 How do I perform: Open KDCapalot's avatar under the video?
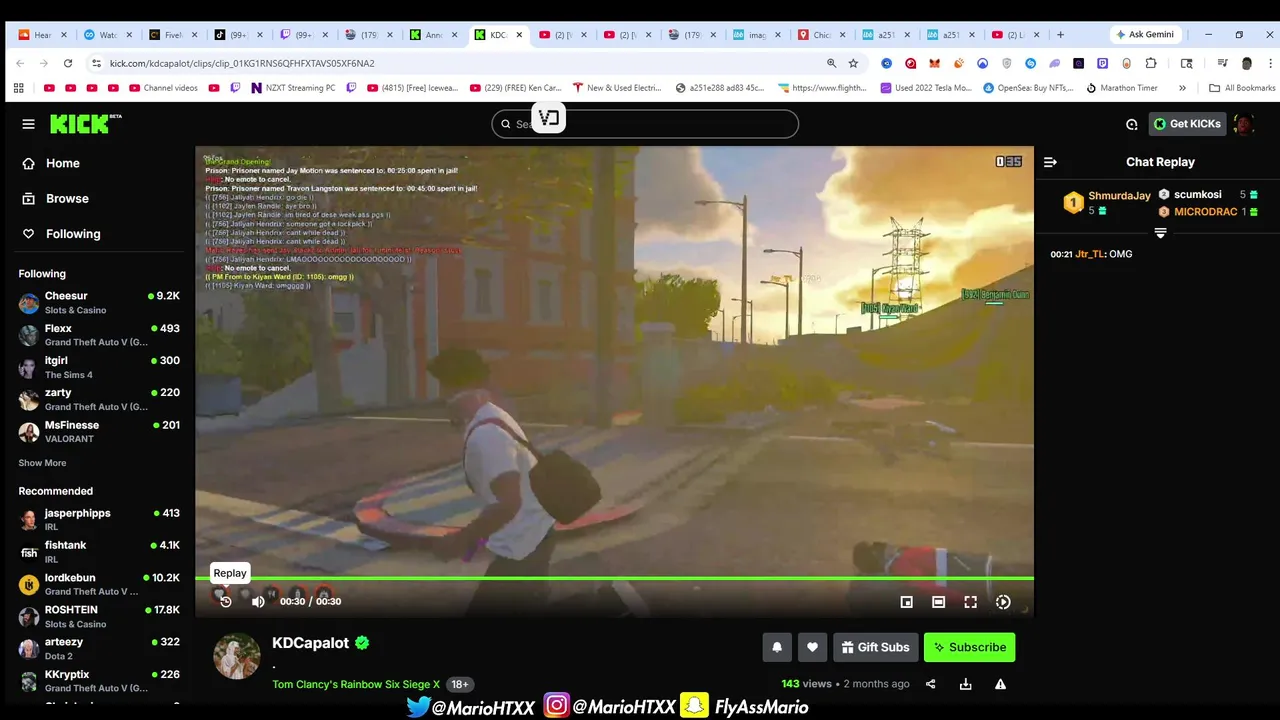(x=237, y=656)
